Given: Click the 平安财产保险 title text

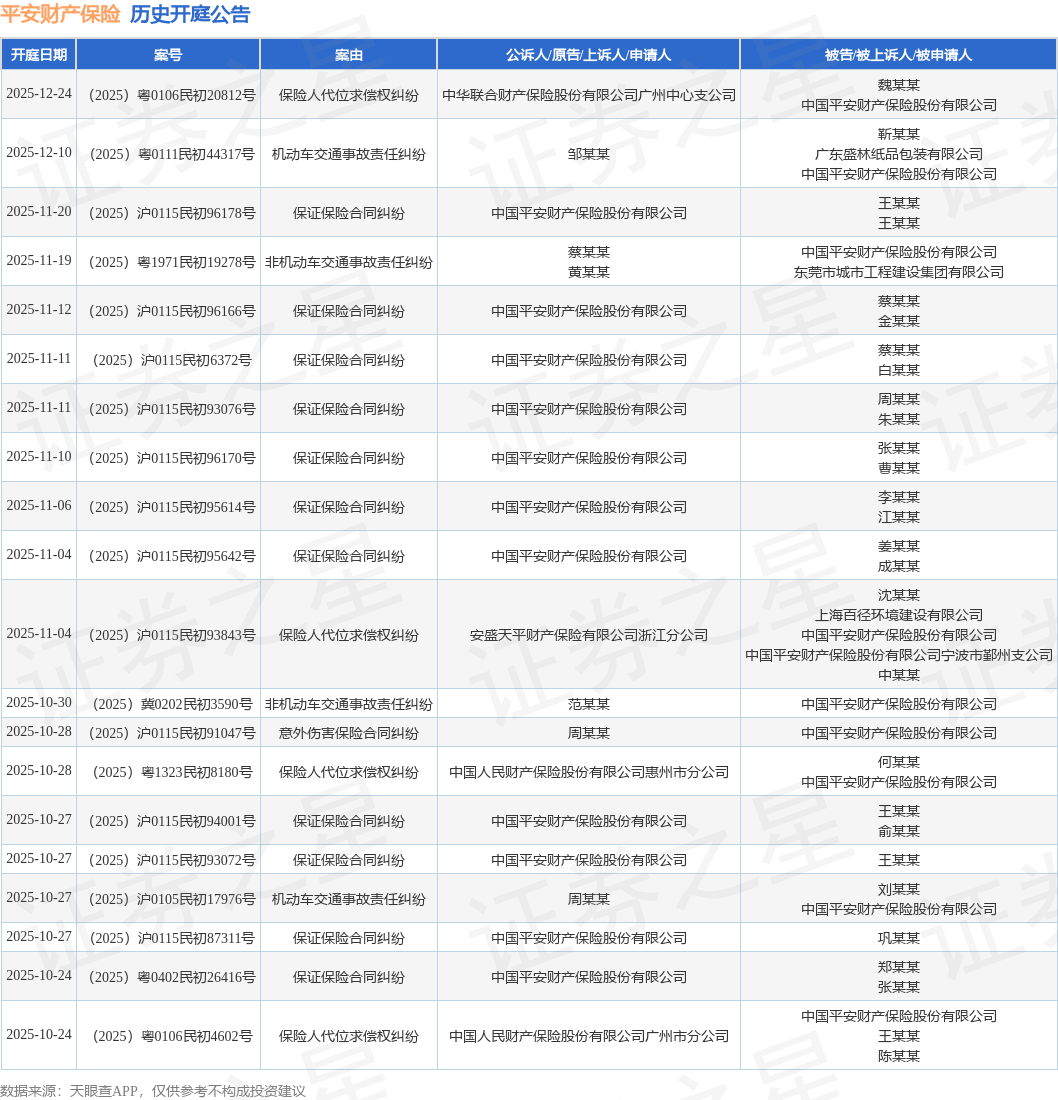Looking at the screenshot, I should tap(60, 15).
